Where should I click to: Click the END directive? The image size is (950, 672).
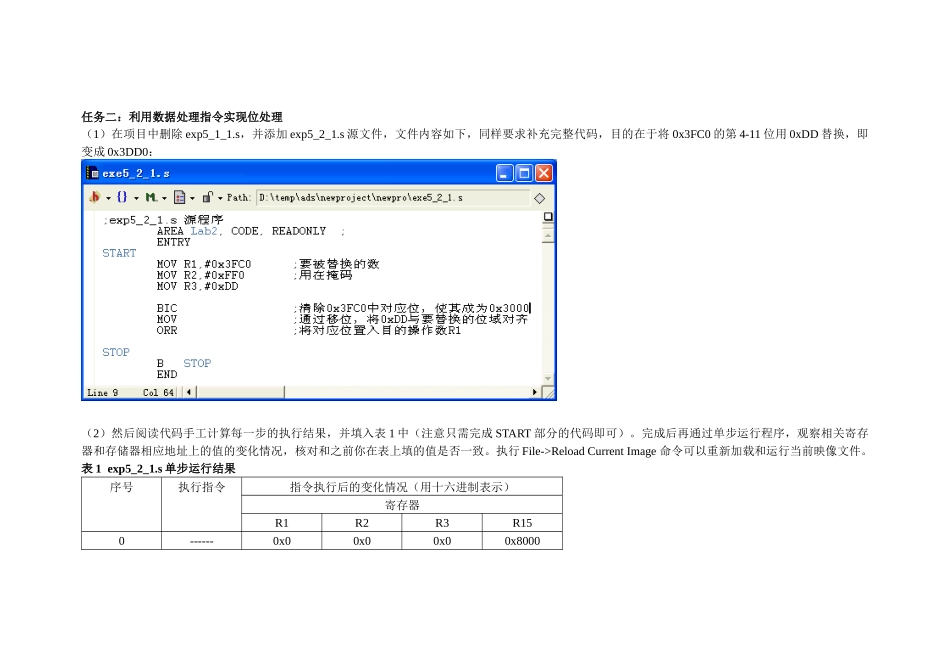click(x=167, y=374)
